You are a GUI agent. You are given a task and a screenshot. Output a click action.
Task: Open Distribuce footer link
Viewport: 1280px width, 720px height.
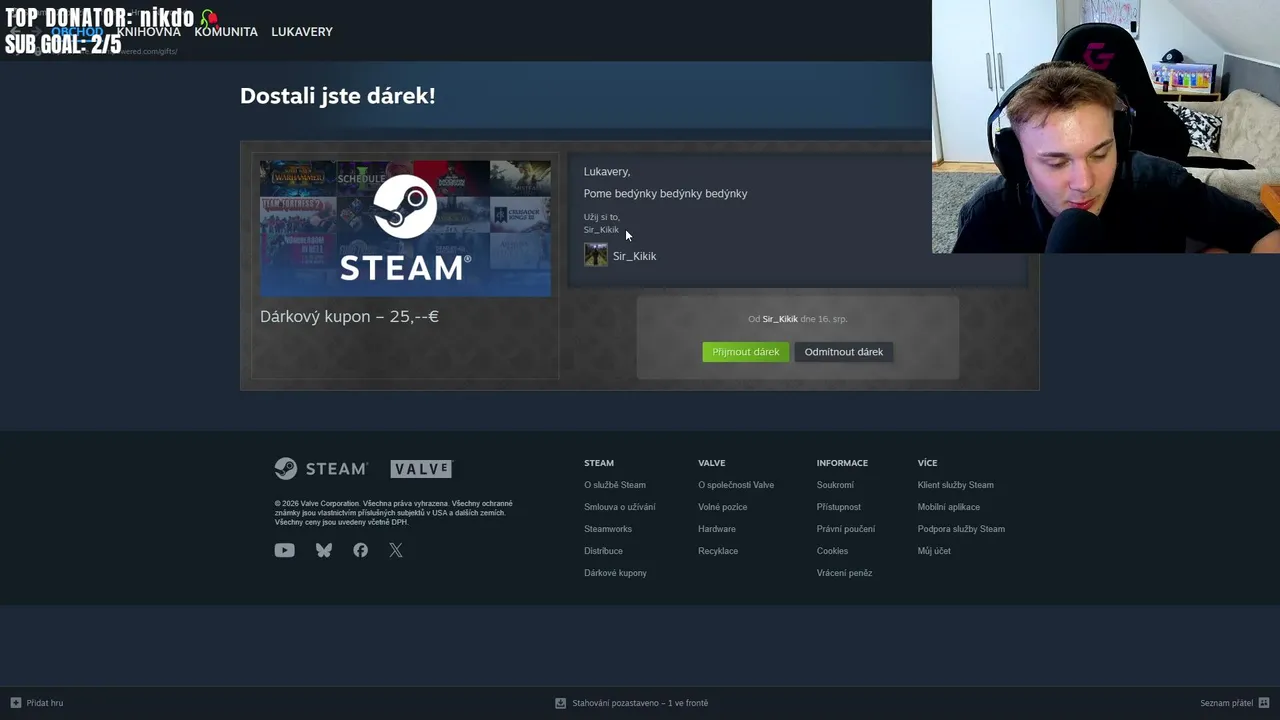(603, 551)
